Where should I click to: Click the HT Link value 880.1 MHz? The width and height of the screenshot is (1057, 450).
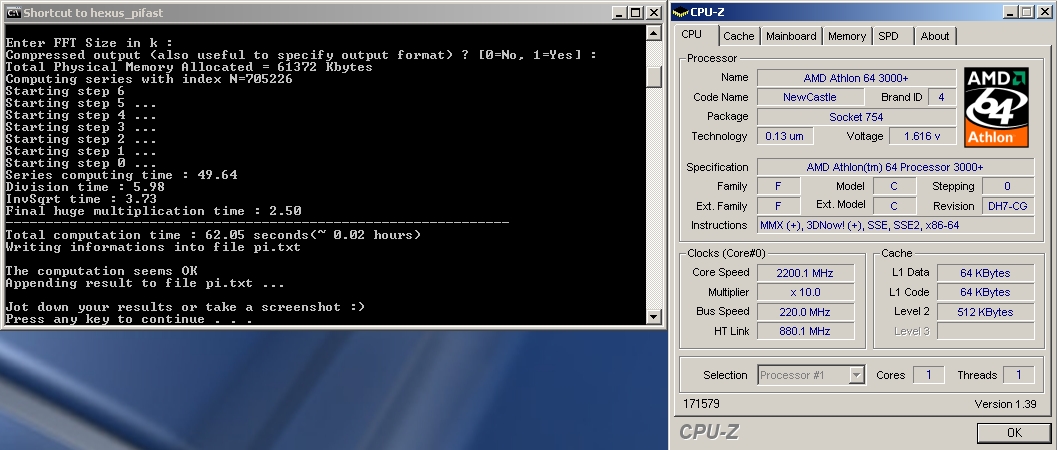click(806, 331)
